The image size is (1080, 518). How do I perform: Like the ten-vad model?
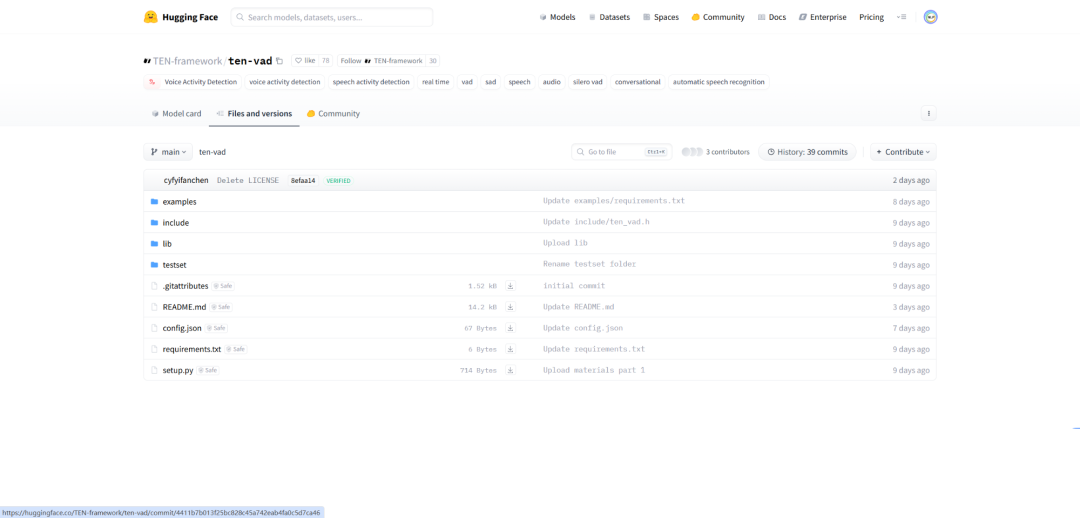[x=305, y=61]
